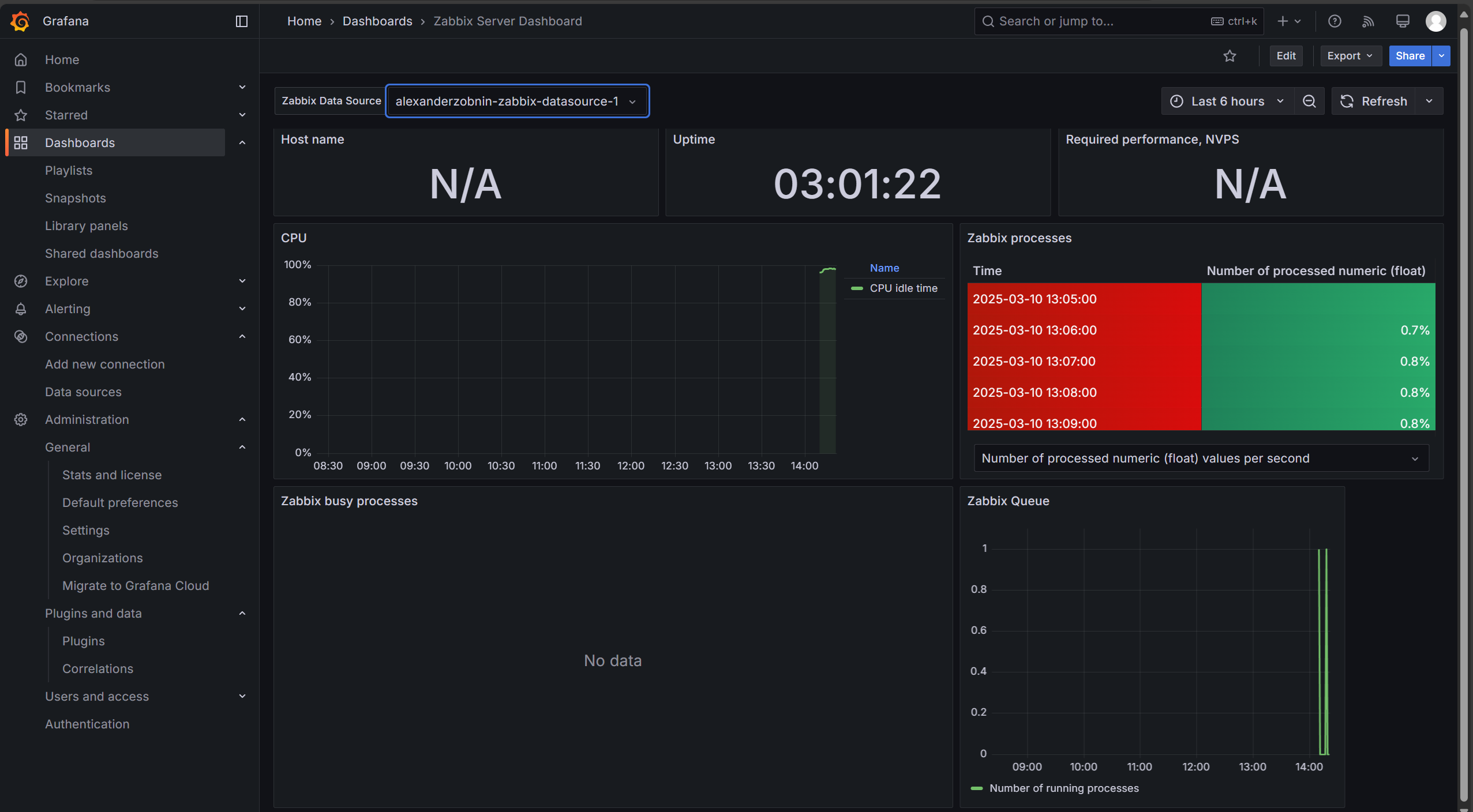Open Organizations admin page
1473x812 pixels.
click(103, 558)
